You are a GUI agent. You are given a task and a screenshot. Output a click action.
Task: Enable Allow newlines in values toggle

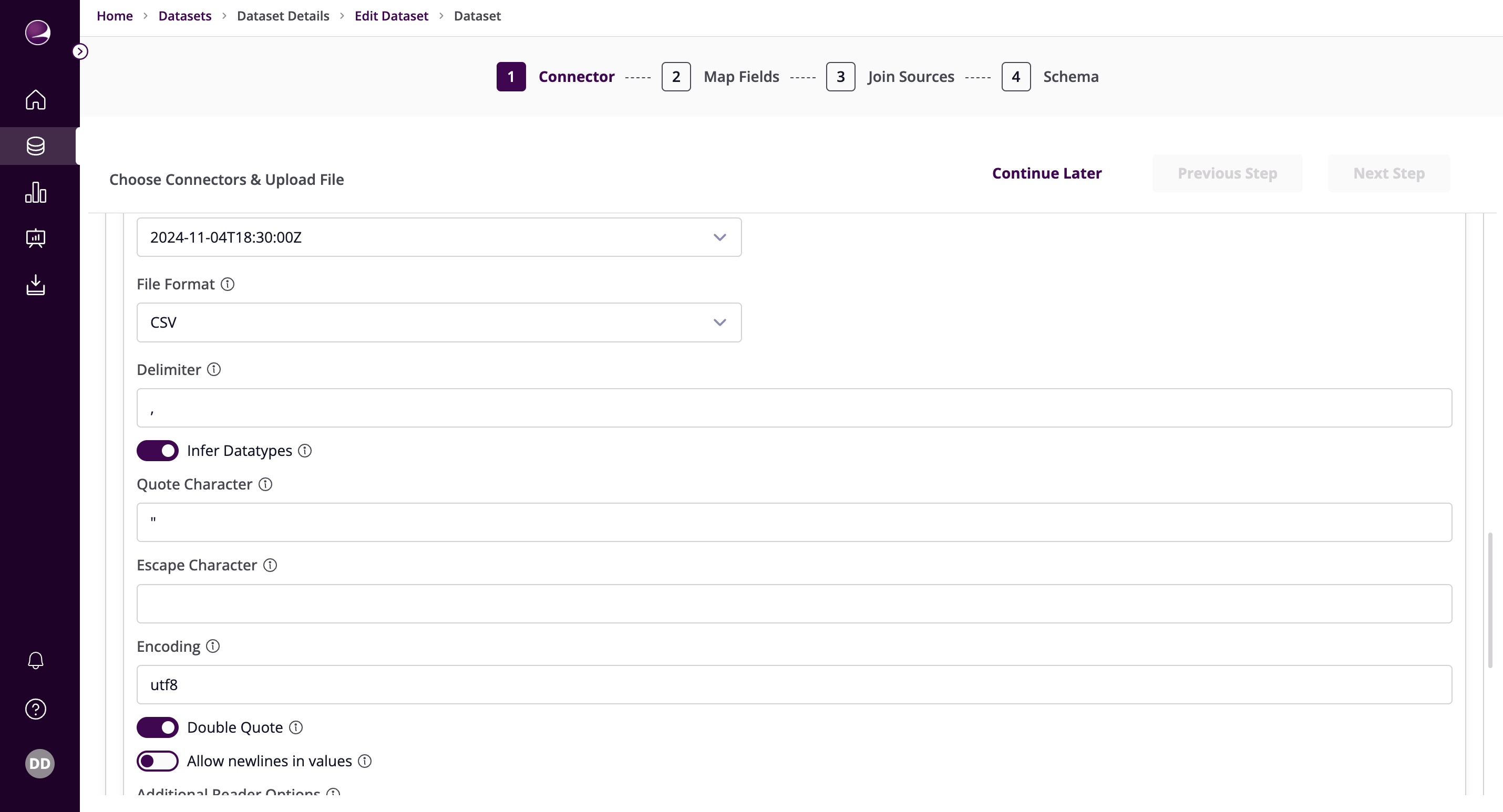pos(158,761)
